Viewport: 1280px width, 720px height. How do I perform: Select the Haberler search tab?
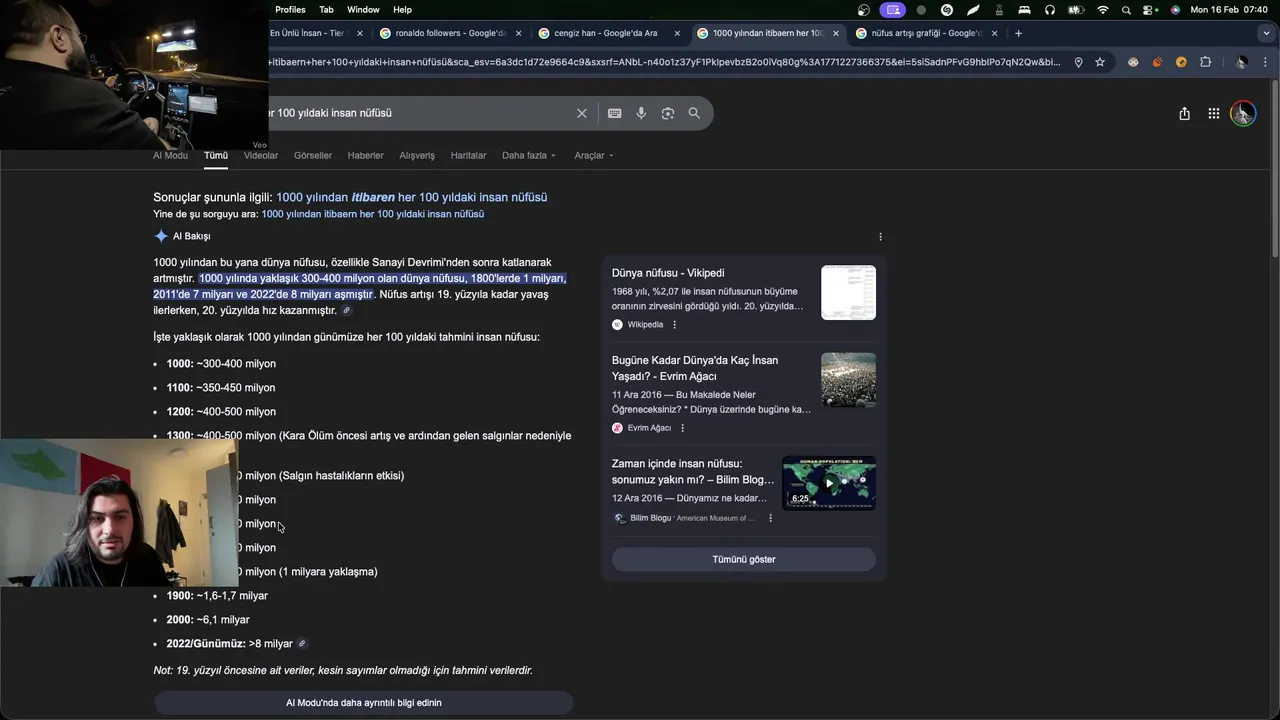(x=366, y=155)
